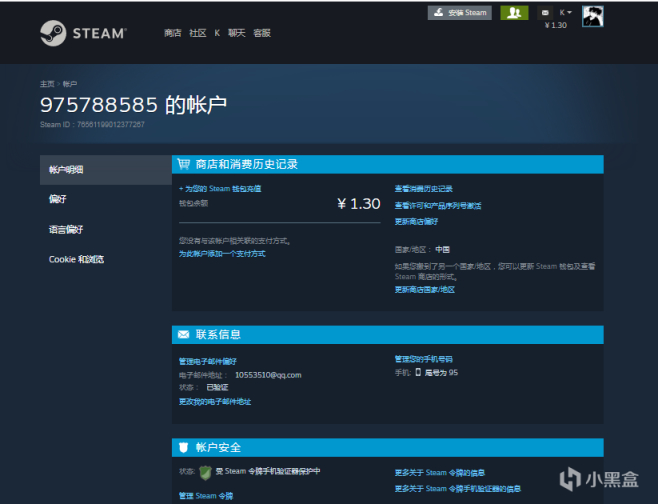
Task: Open 查看消费历史记录 link
Action: point(423,189)
